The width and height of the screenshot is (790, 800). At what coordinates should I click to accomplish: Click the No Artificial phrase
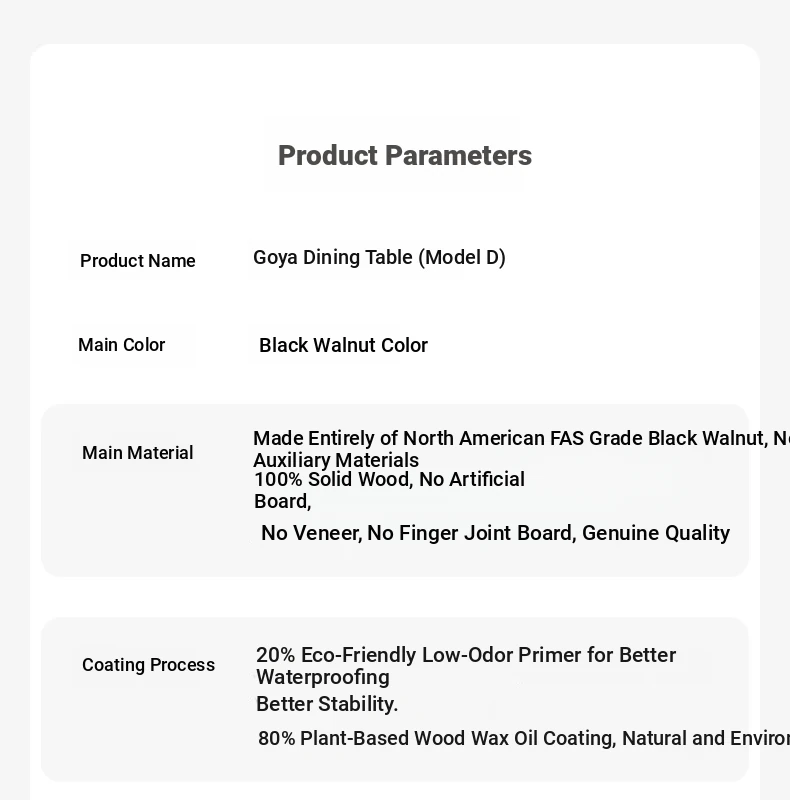click(x=472, y=480)
